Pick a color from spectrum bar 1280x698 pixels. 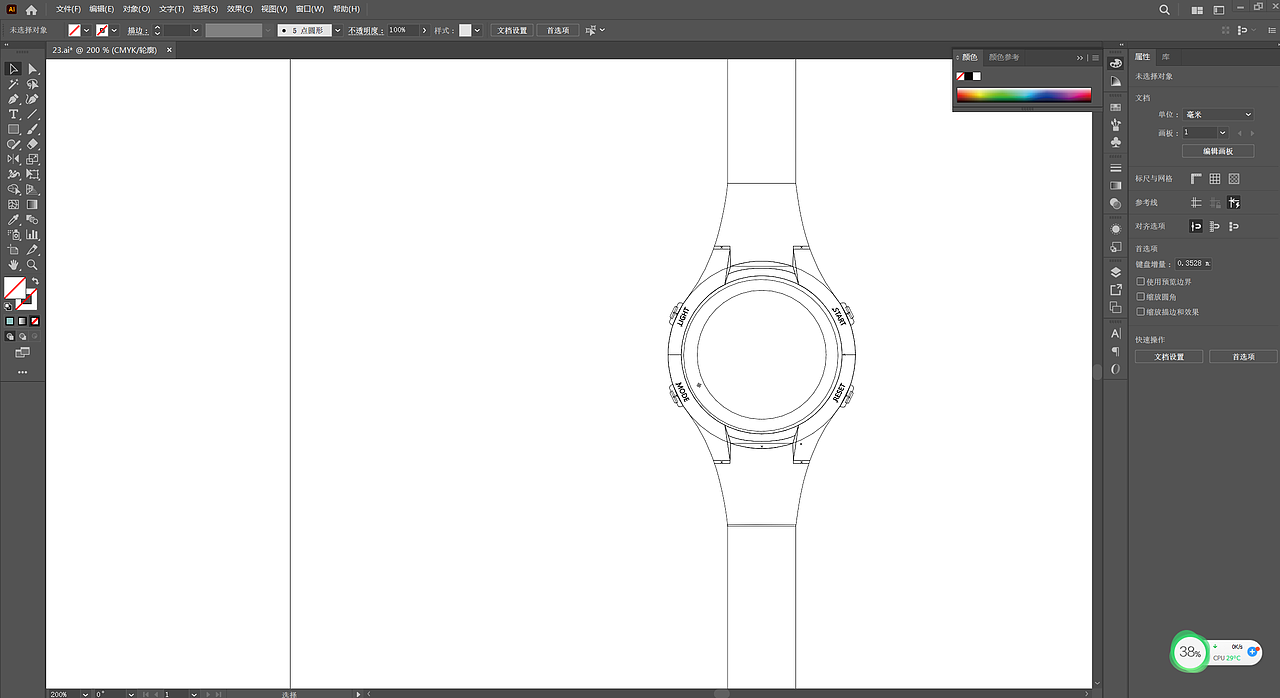pos(1024,95)
